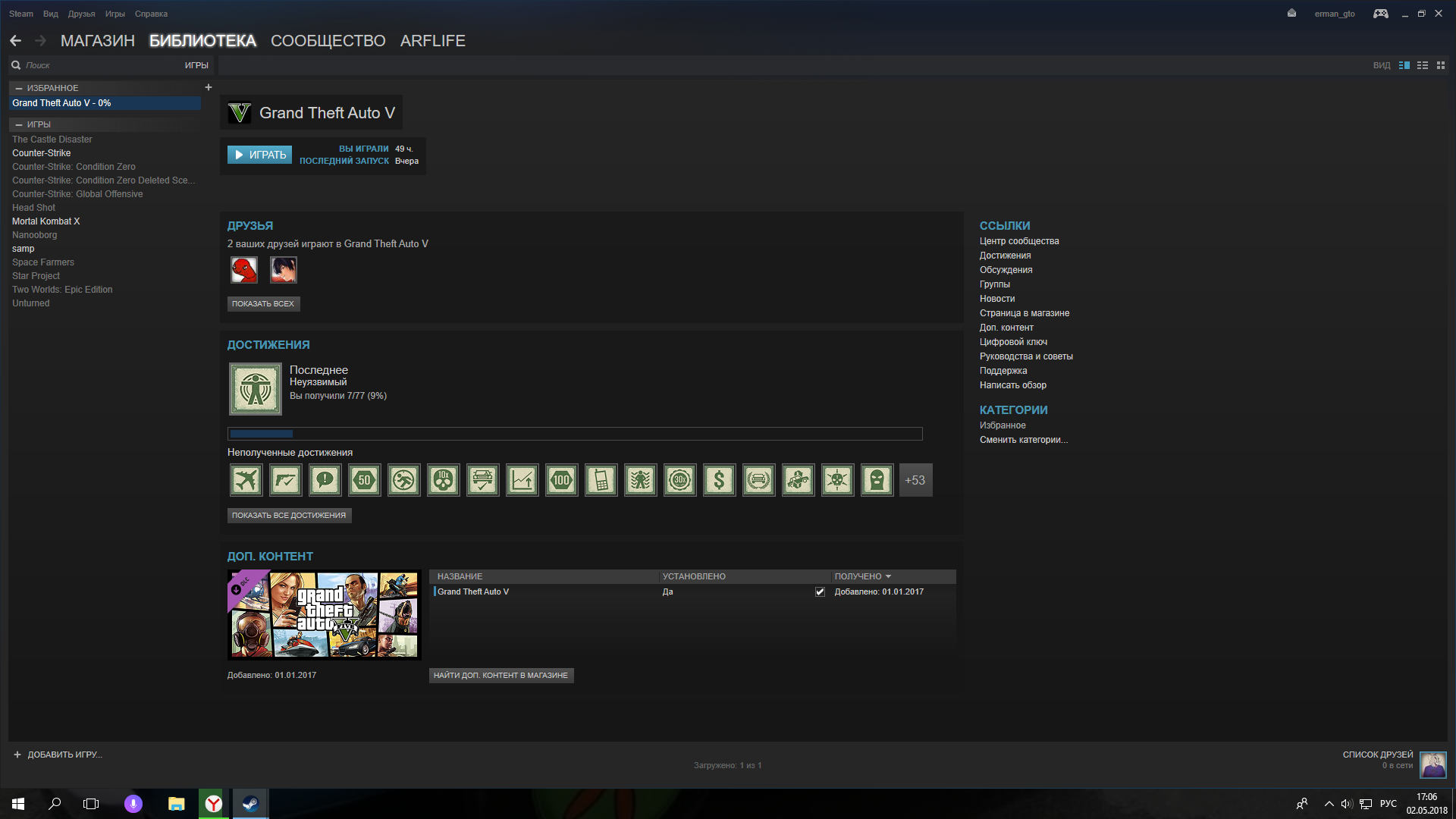Collapse the ИЗБРАННОЕ category
The width and height of the screenshot is (1456, 819).
(19, 88)
